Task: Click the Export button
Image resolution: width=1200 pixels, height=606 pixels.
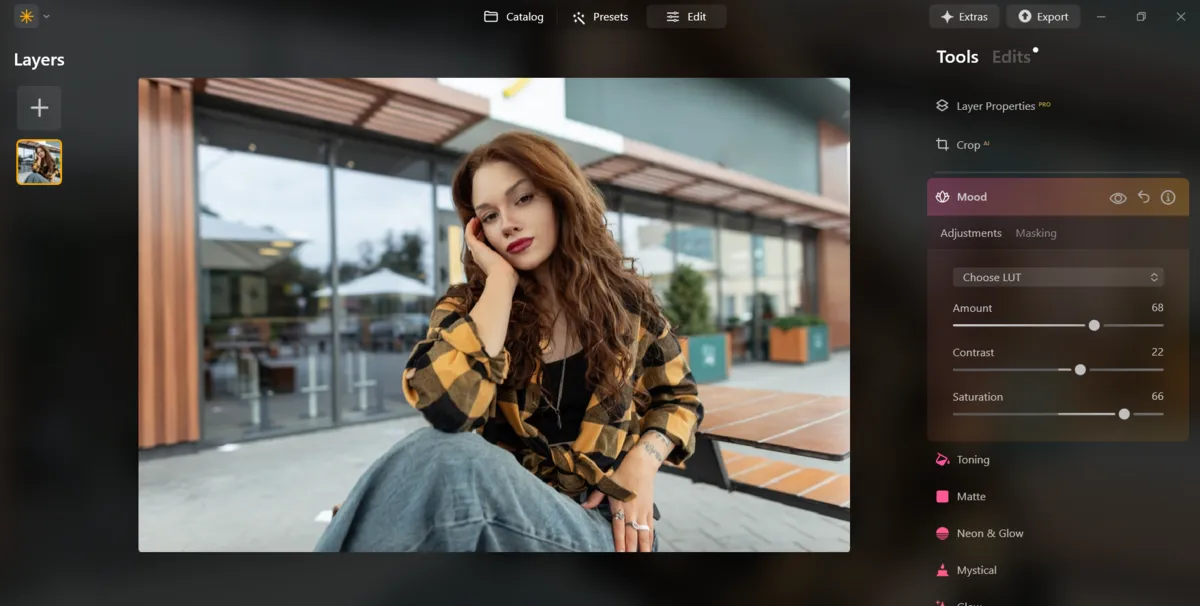Action: pos(1043,16)
